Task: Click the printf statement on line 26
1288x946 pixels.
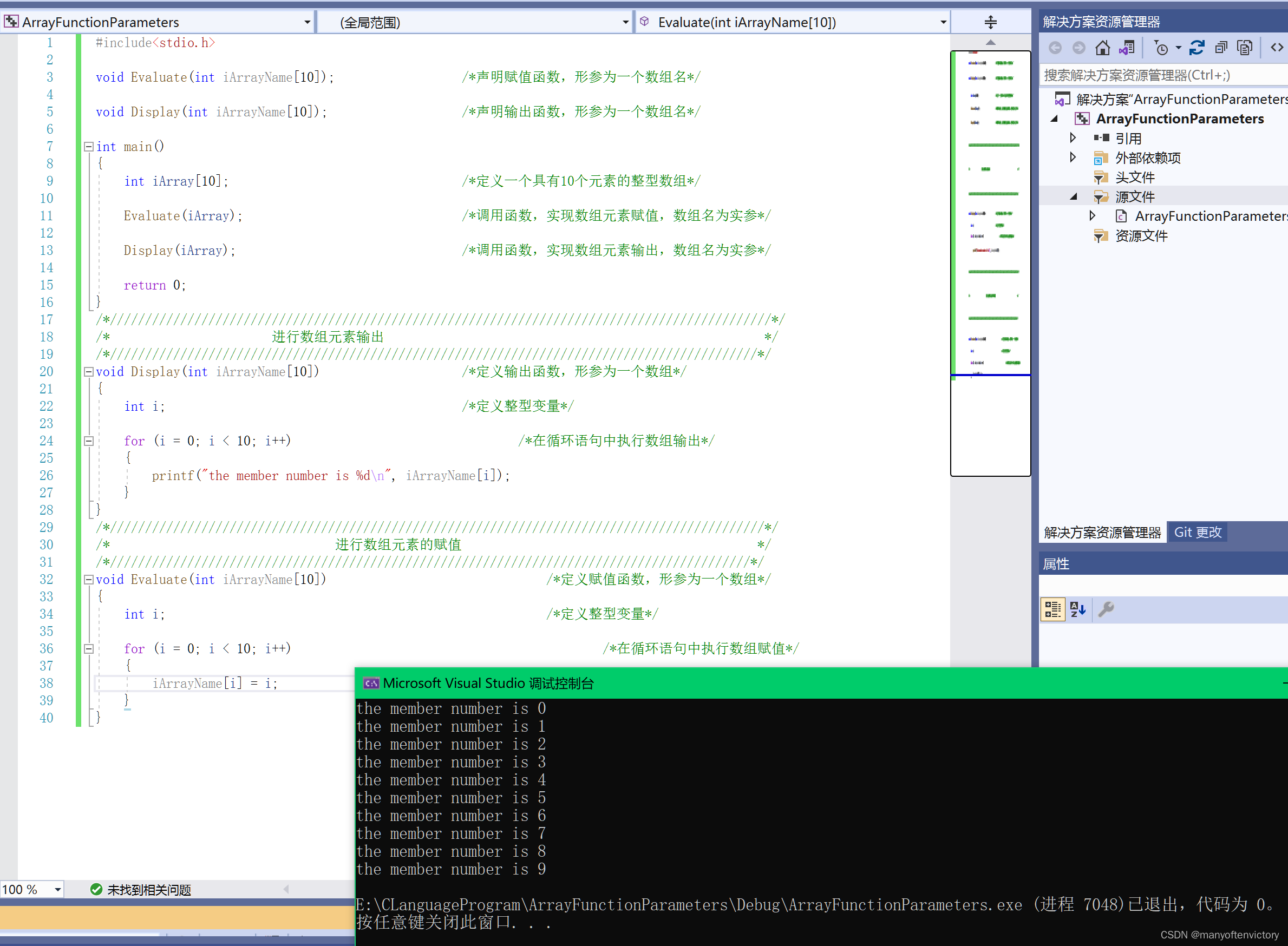Action: 330,475
